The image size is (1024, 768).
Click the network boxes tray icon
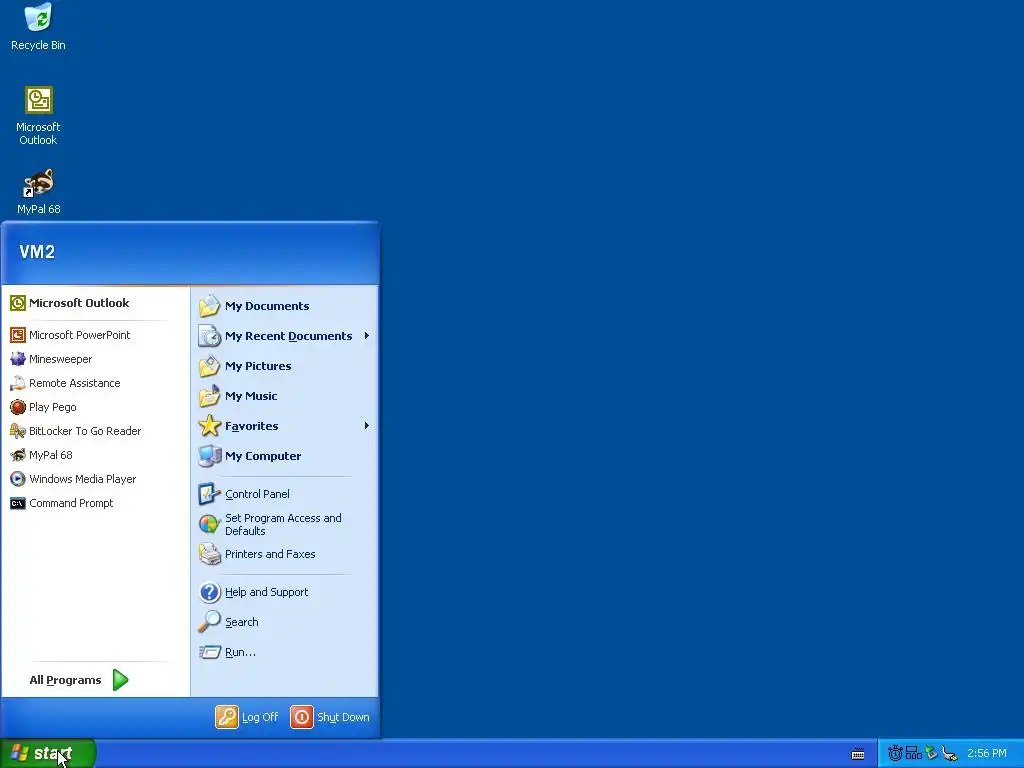[914, 753]
